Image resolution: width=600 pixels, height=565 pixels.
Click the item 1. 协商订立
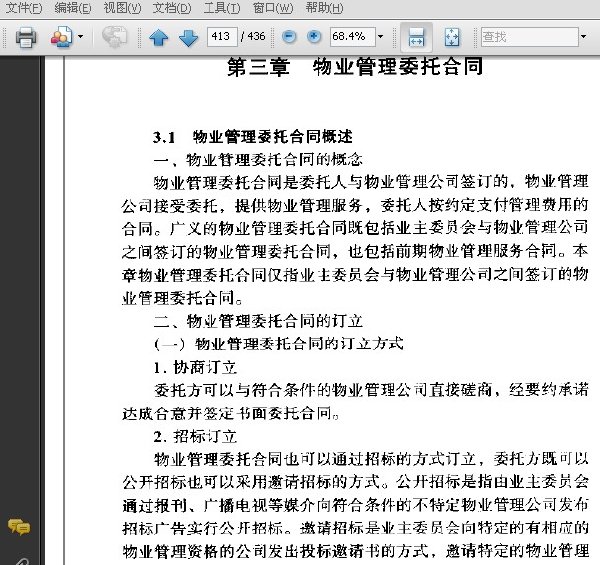pos(195,367)
